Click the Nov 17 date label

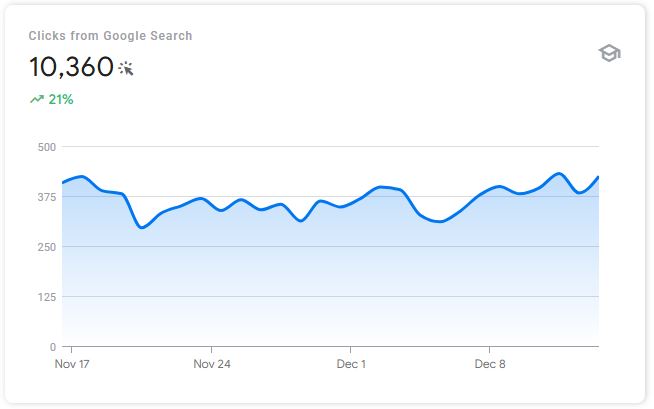[x=72, y=364]
